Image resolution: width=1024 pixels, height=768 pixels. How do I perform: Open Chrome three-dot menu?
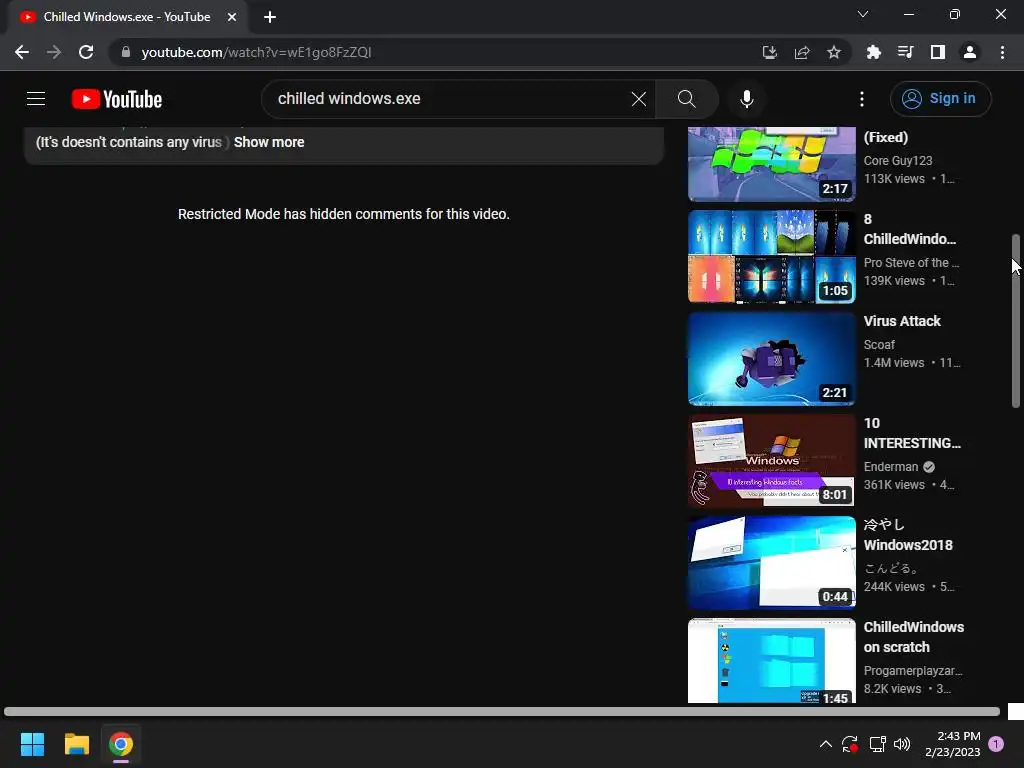(1002, 52)
